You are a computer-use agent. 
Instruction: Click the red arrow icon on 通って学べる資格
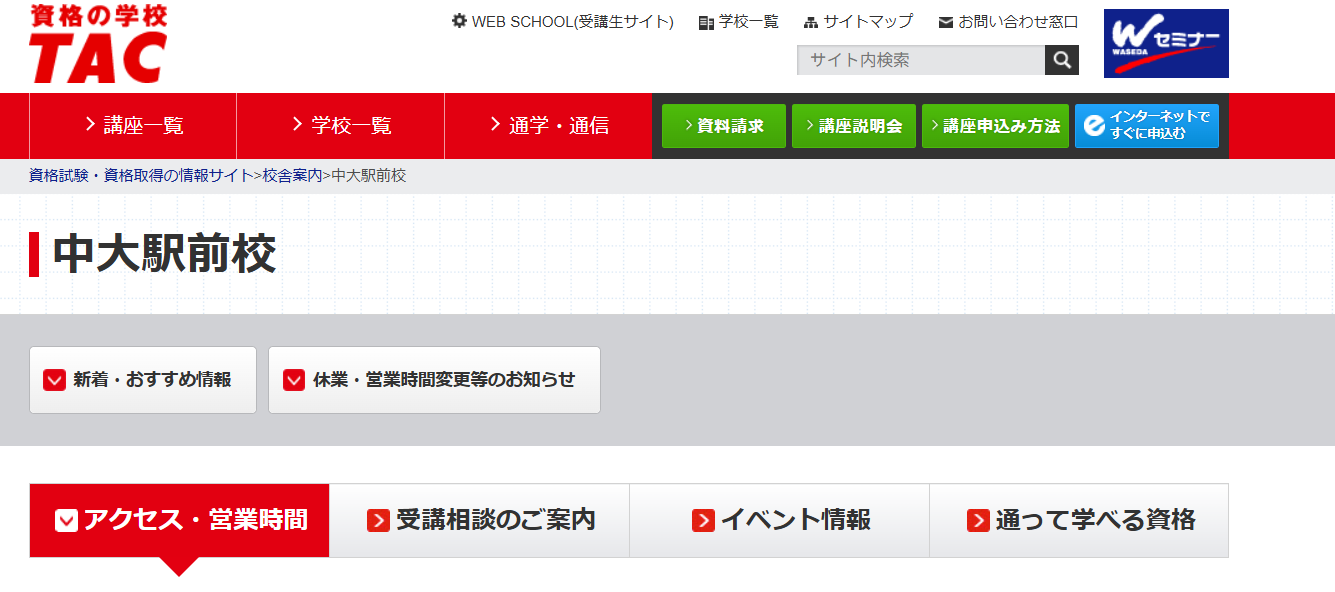coord(978,521)
